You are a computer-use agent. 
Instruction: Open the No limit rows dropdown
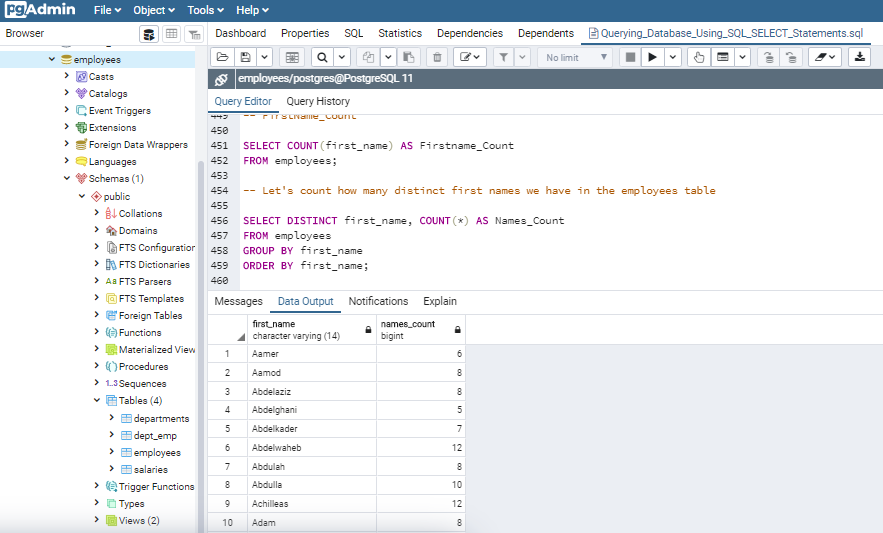coord(577,57)
